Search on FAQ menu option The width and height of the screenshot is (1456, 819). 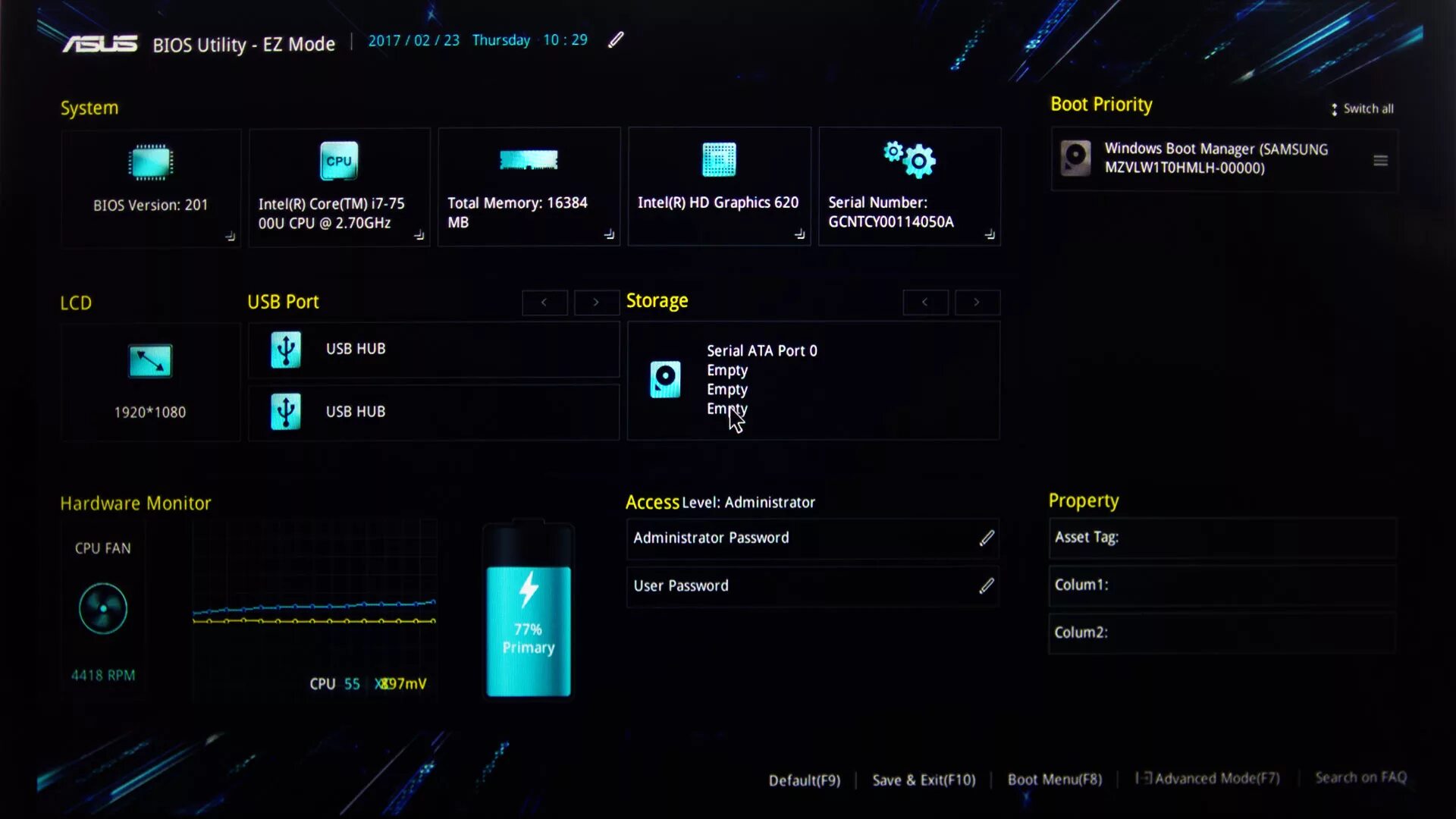pos(1361,778)
